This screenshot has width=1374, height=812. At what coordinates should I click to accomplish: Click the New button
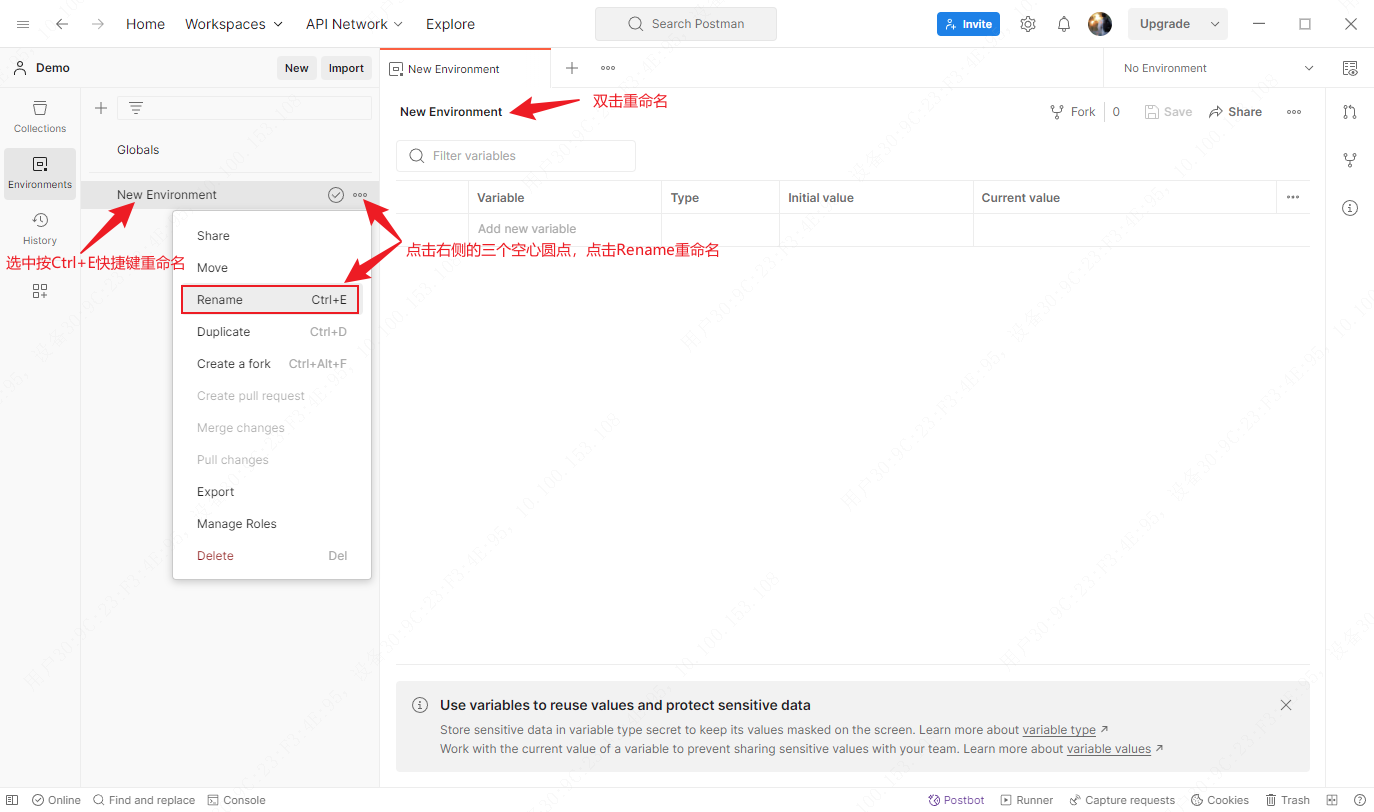(297, 68)
